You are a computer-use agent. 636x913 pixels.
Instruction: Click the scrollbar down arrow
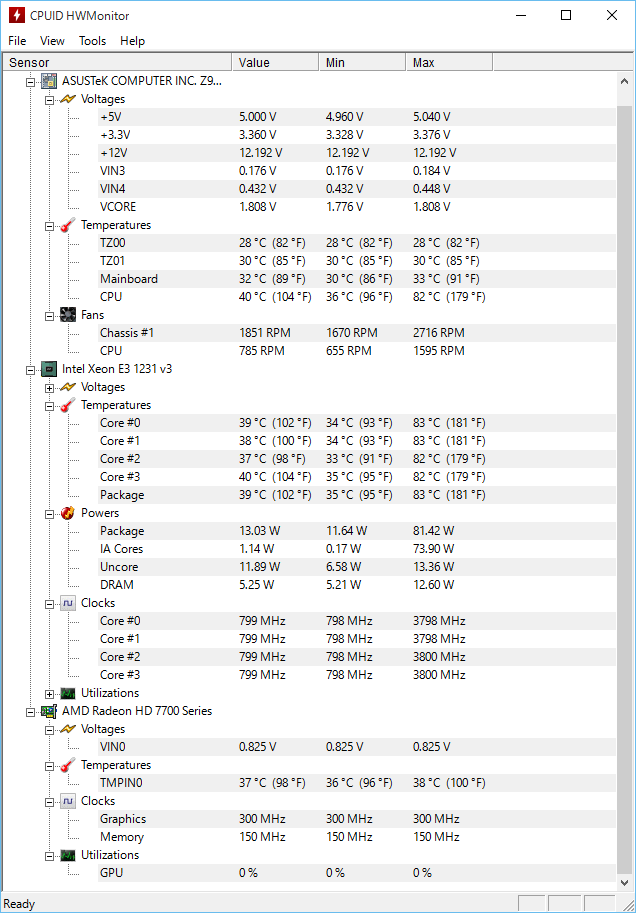coord(625,882)
